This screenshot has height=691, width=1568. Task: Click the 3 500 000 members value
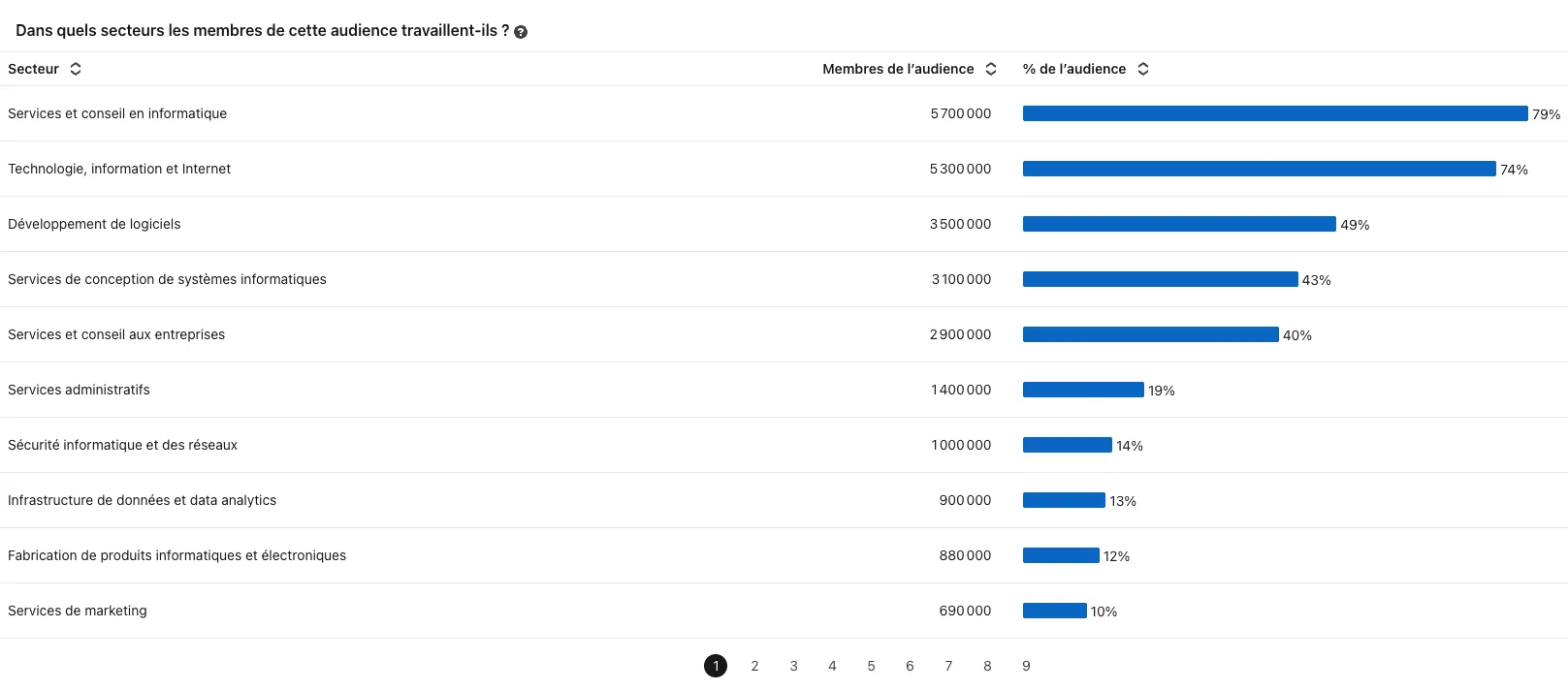961,224
